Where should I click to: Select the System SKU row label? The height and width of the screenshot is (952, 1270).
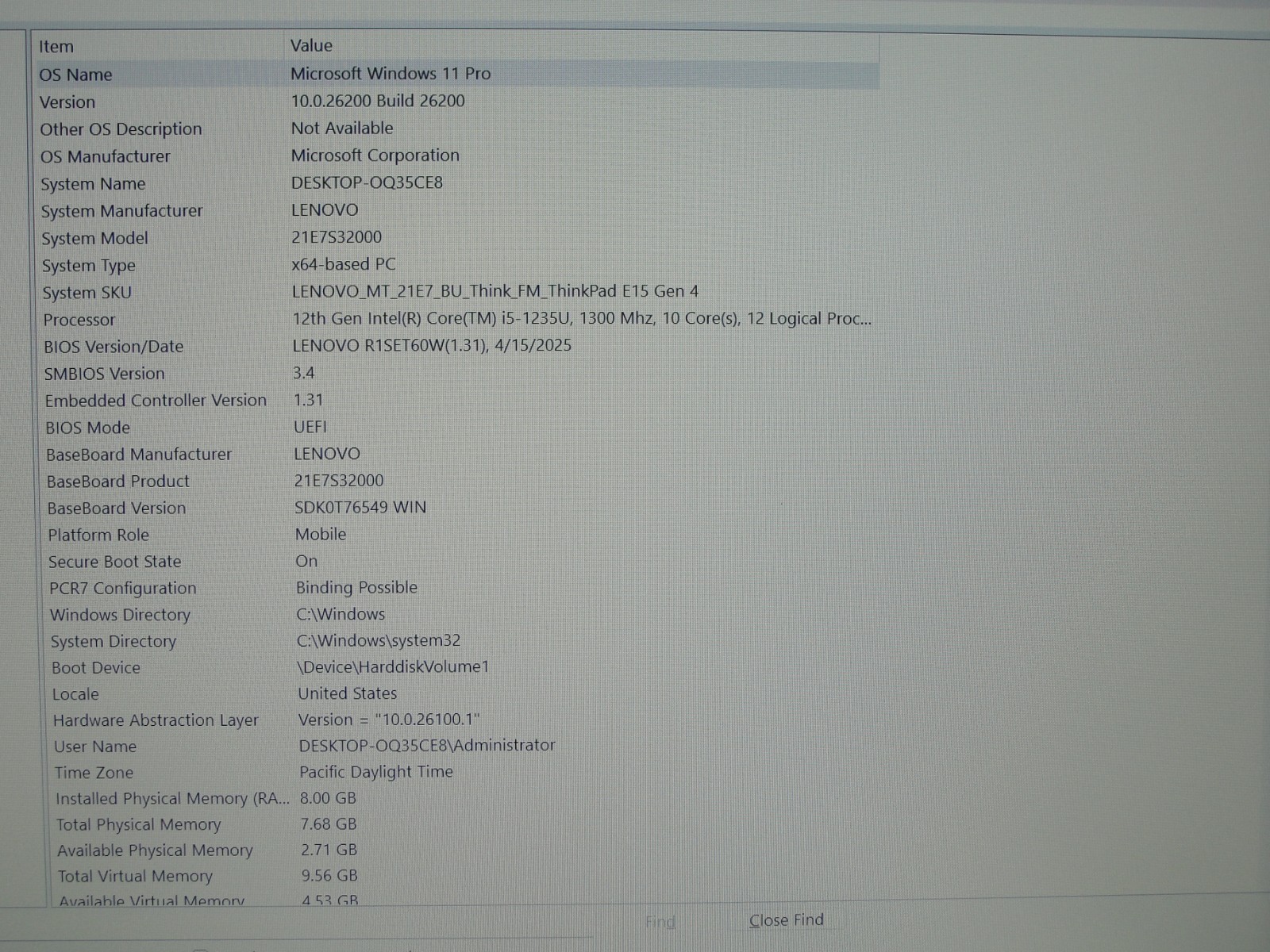click(87, 293)
